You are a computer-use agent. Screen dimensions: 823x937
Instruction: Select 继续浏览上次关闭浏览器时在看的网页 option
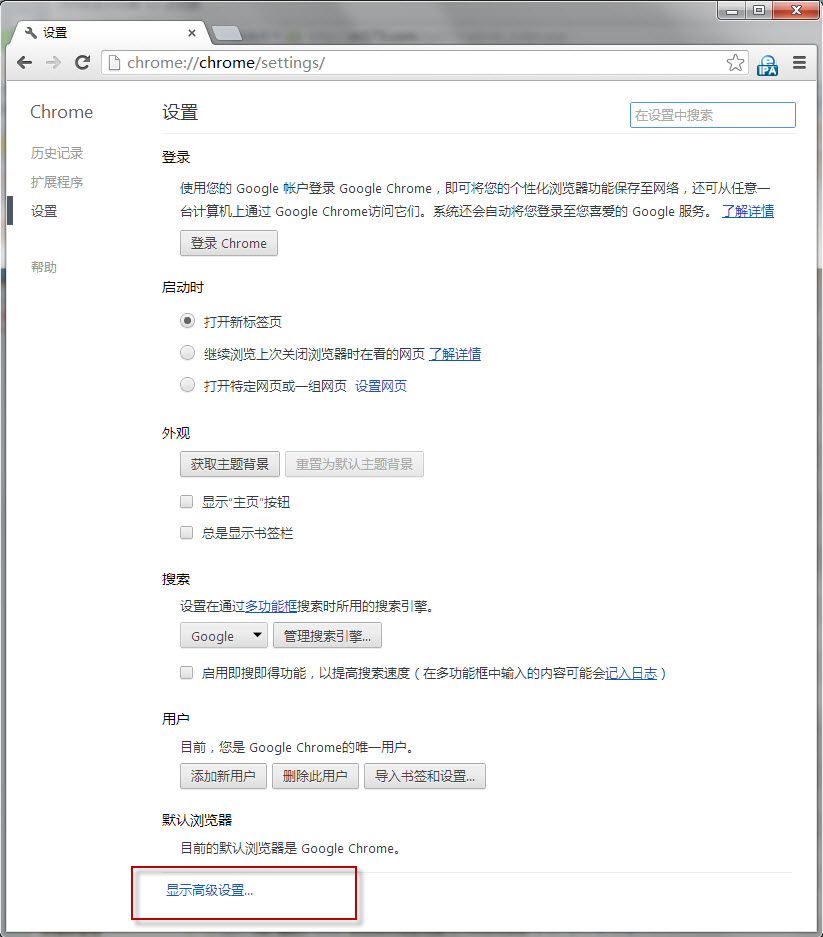pos(187,353)
